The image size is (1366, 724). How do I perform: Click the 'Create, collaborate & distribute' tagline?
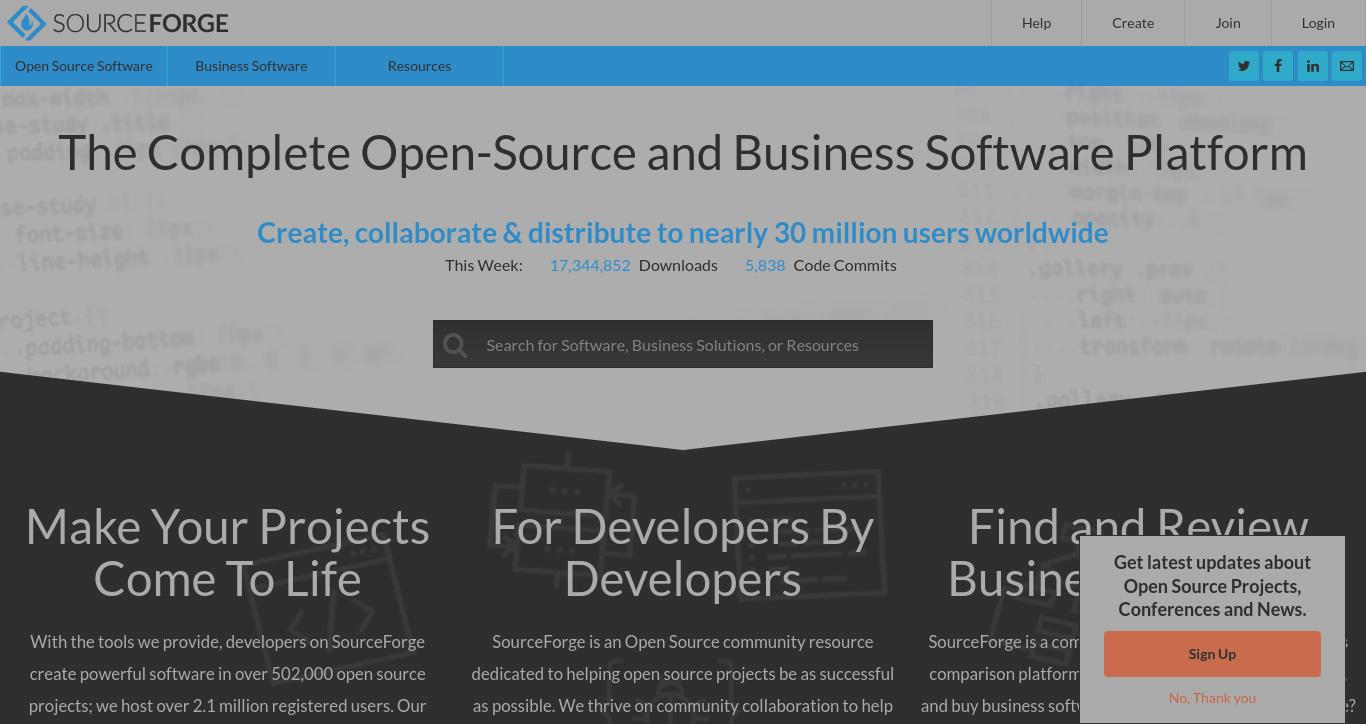tap(683, 232)
